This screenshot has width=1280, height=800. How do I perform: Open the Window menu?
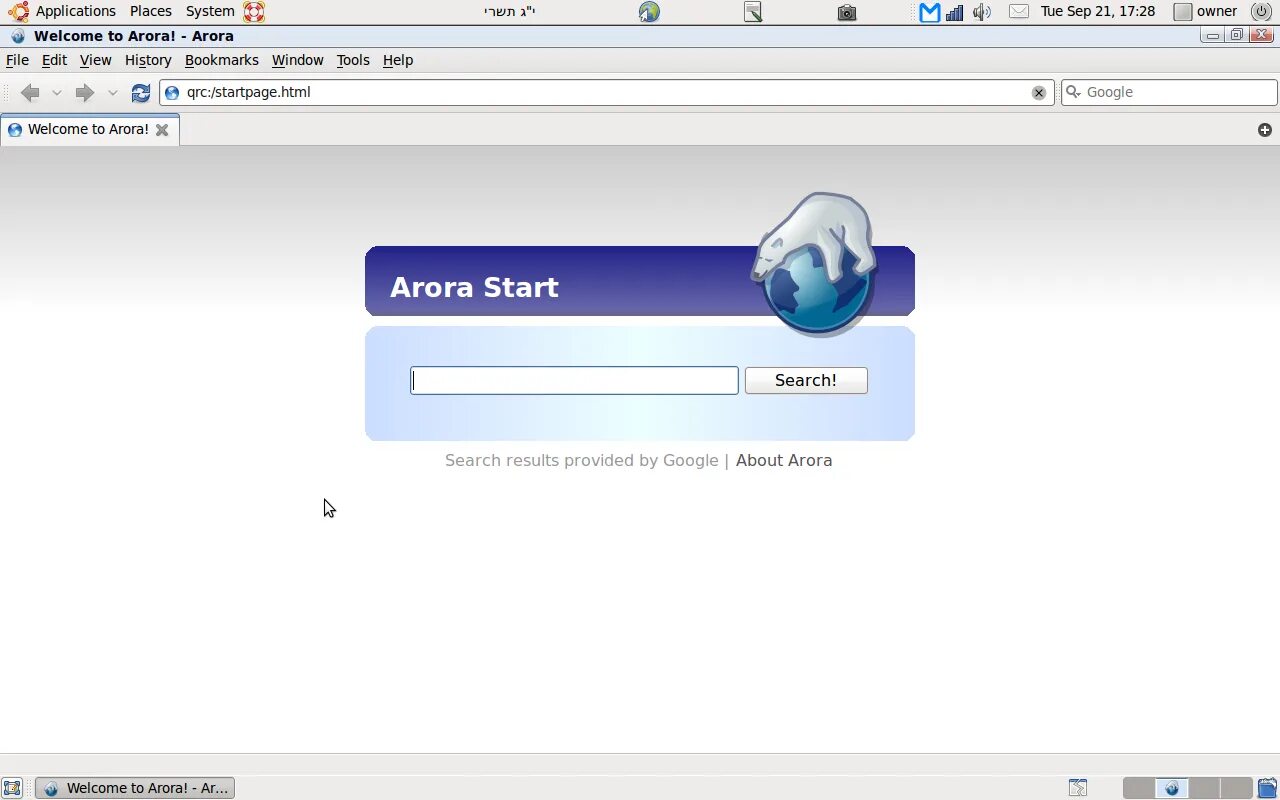click(298, 60)
